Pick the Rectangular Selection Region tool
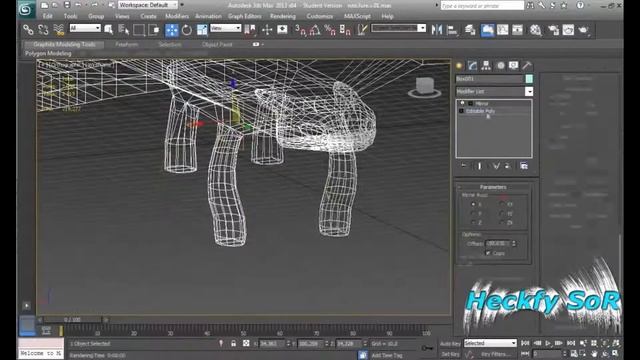640x360 pixels. 139,30
